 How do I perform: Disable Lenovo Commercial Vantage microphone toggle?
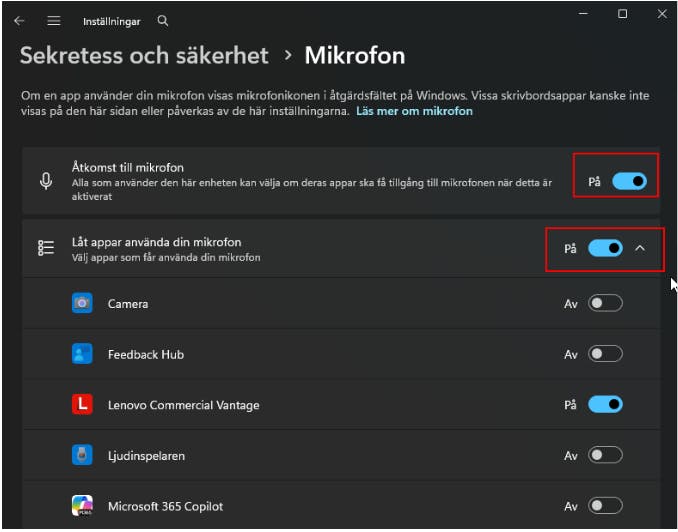(605, 405)
